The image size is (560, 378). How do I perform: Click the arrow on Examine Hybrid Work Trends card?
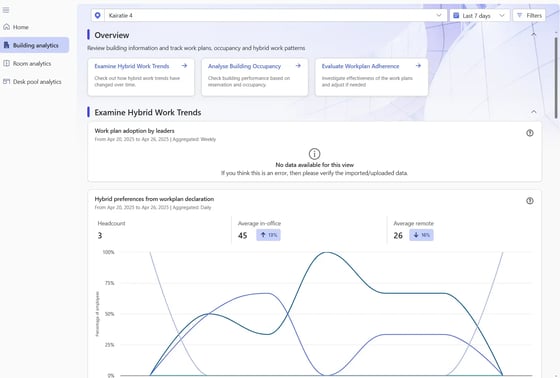[x=184, y=66]
